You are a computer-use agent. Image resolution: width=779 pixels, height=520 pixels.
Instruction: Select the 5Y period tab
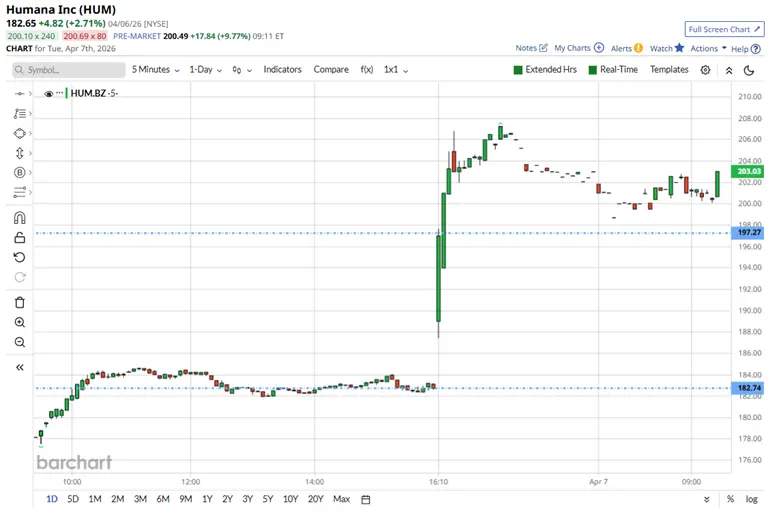(x=268, y=499)
